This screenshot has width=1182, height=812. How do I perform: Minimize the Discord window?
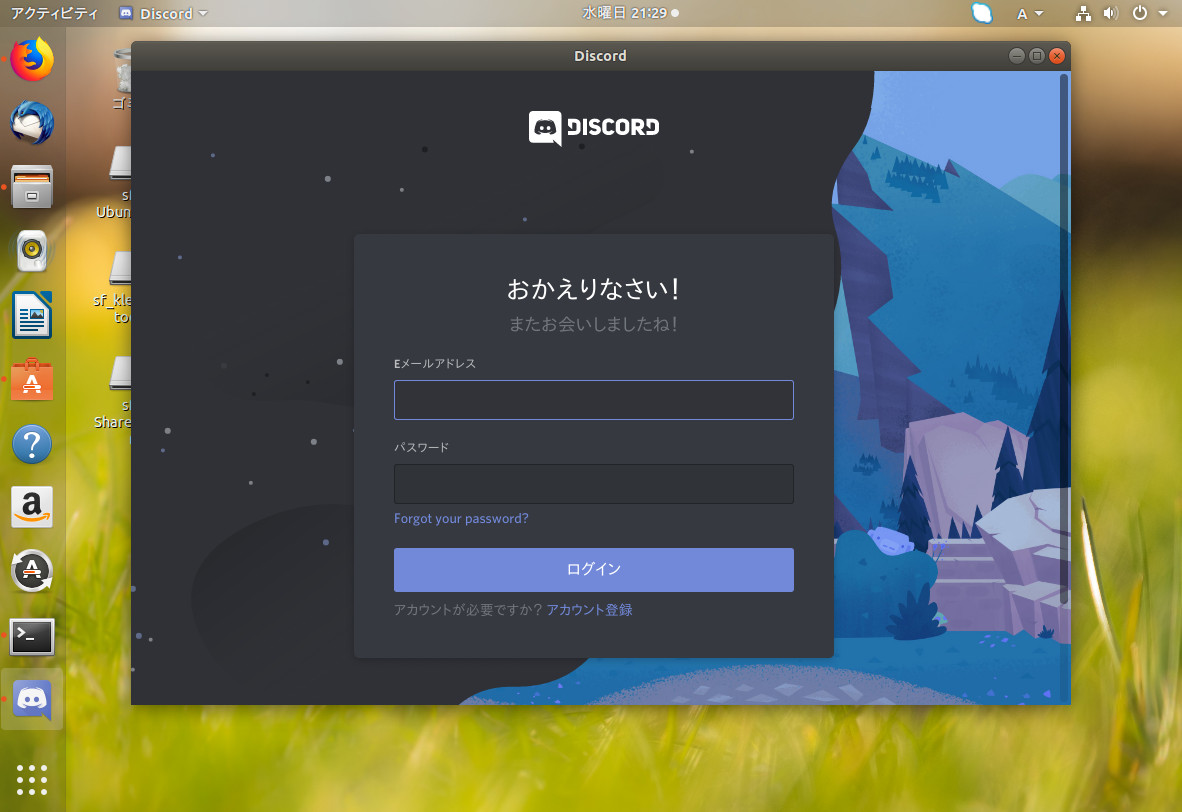pos(1016,56)
